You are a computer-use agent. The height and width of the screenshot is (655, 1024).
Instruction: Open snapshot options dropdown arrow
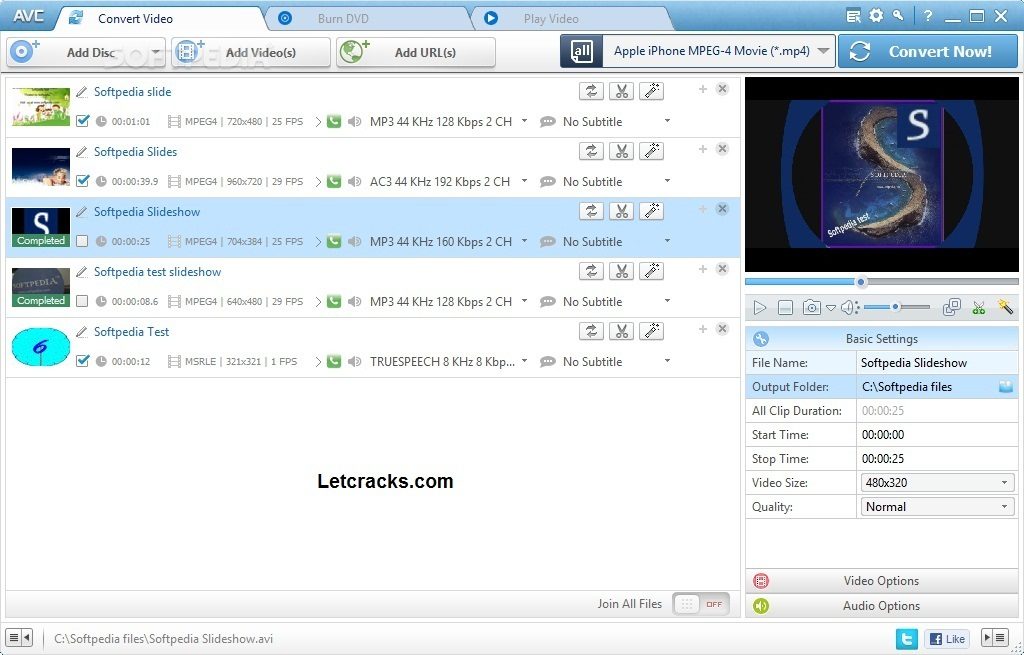[831, 308]
